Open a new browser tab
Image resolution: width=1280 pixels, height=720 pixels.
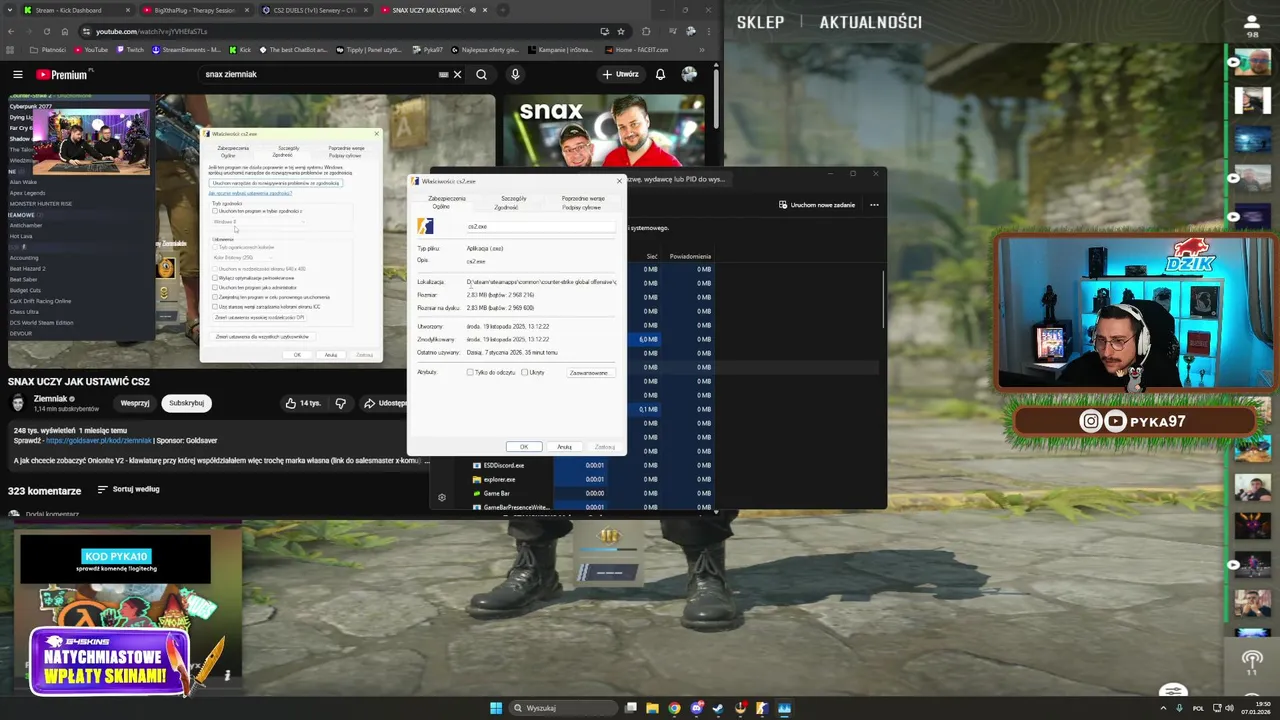(x=502, y=10)
